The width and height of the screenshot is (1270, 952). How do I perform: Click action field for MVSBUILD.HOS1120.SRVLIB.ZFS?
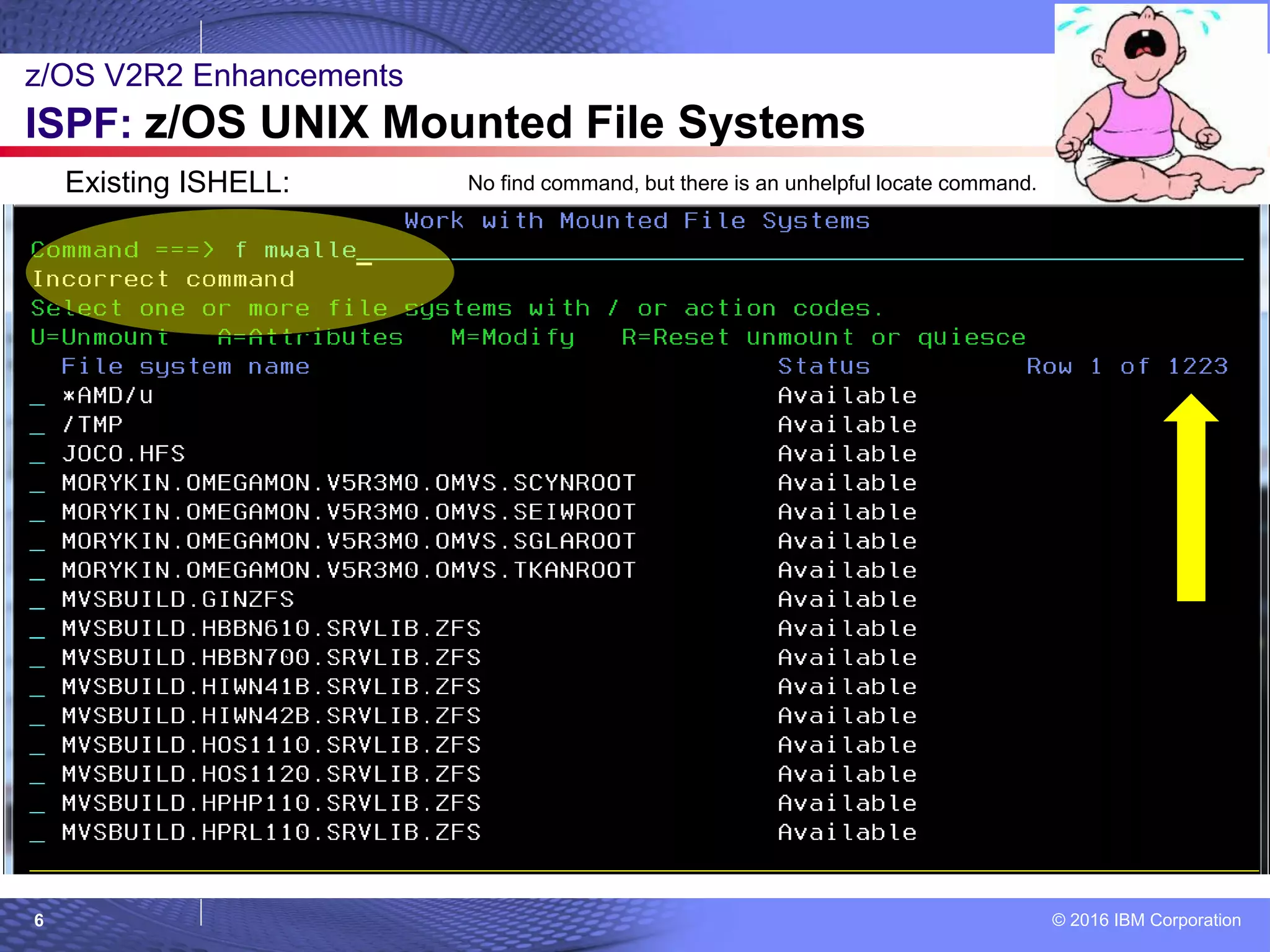38,775
